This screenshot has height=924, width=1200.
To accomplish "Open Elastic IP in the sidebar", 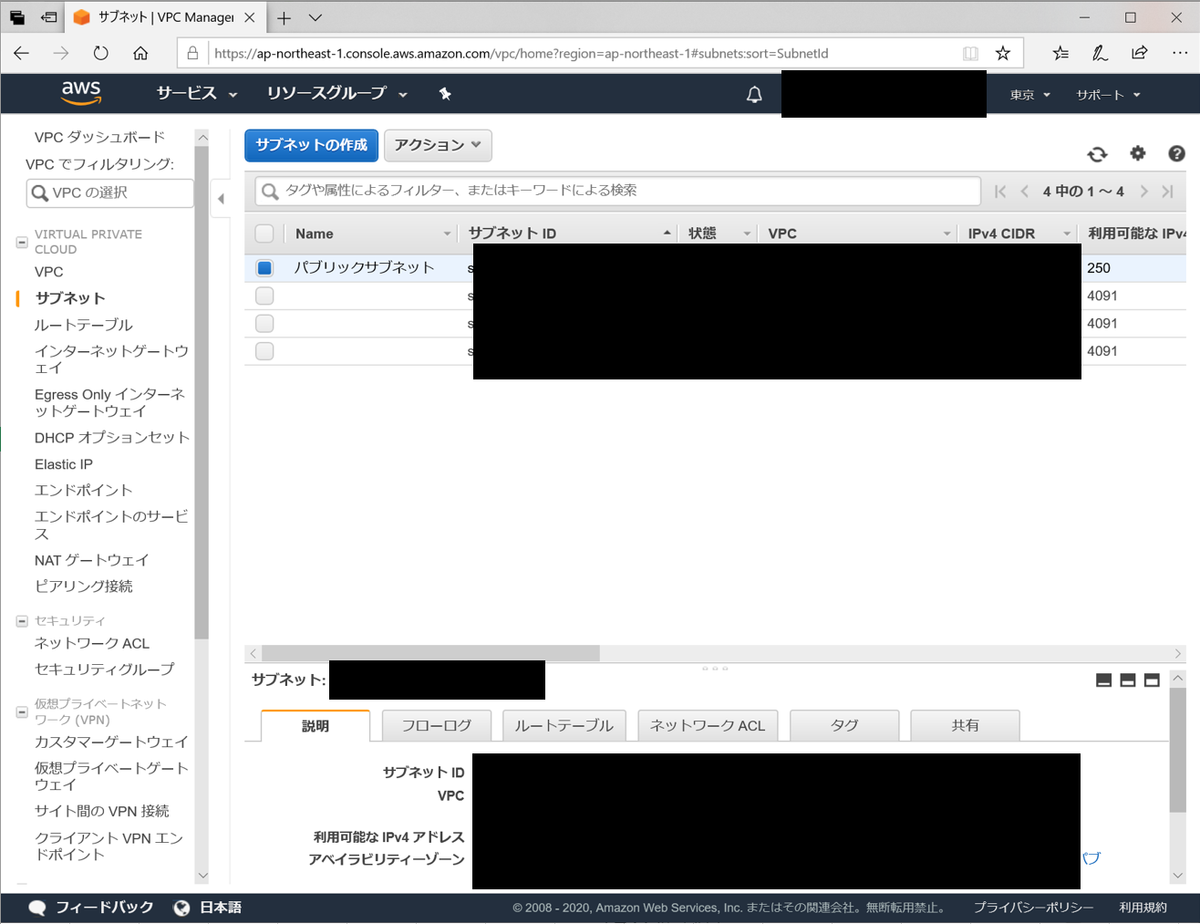I will pos(63,464).
